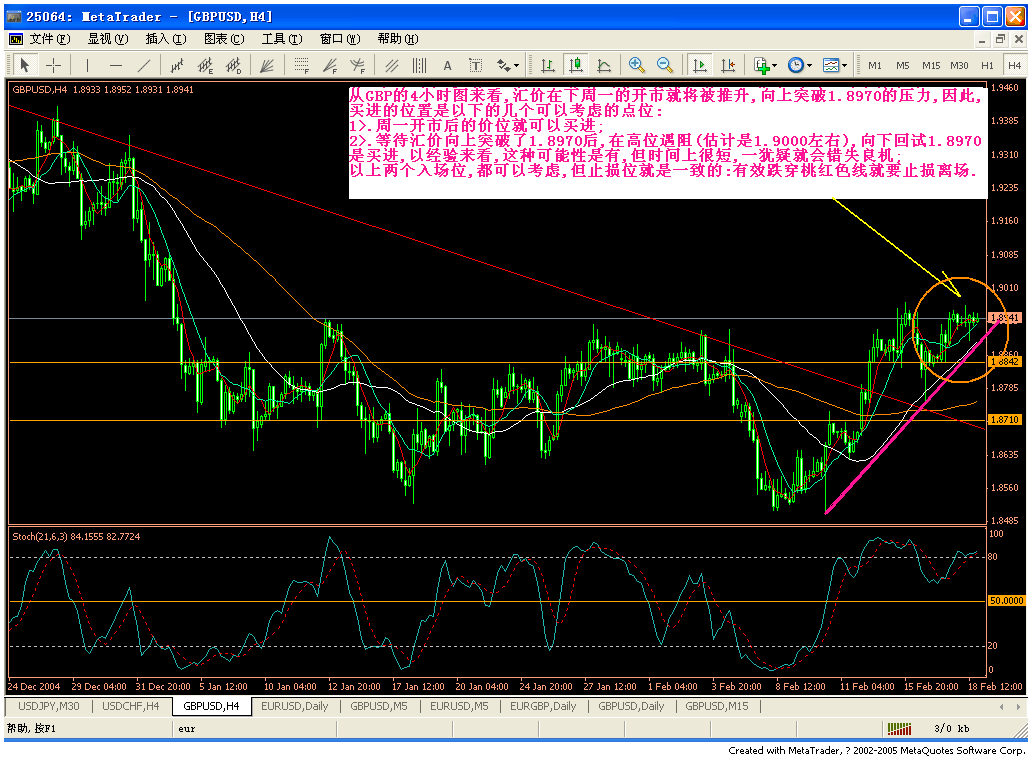Select the text label tool

(x=475, y=65)
